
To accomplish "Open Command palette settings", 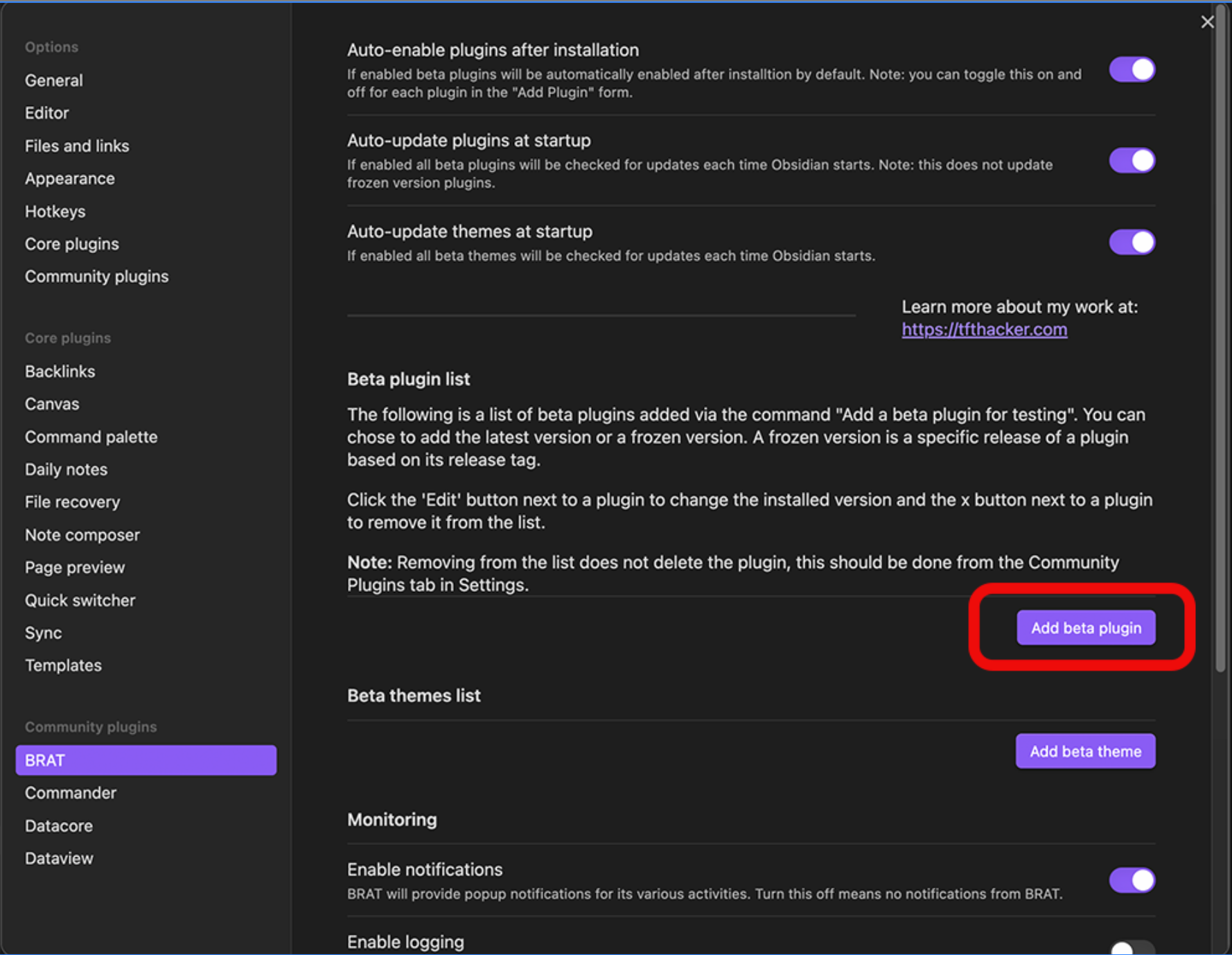I will pyautogui.click(x=91, y=437).
